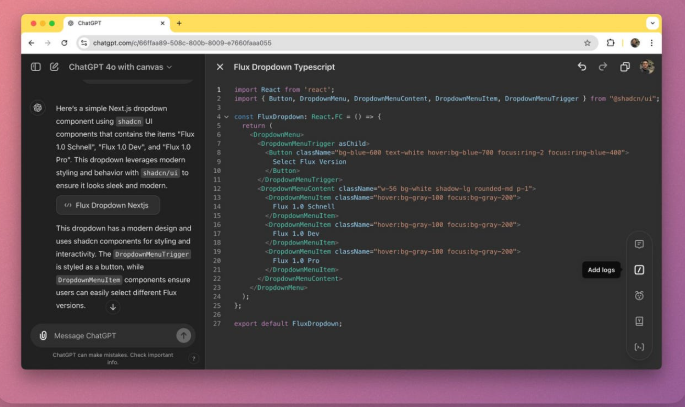Click the Fix bugs shortcut icon

pyautogui.click(x=639, y=296)
